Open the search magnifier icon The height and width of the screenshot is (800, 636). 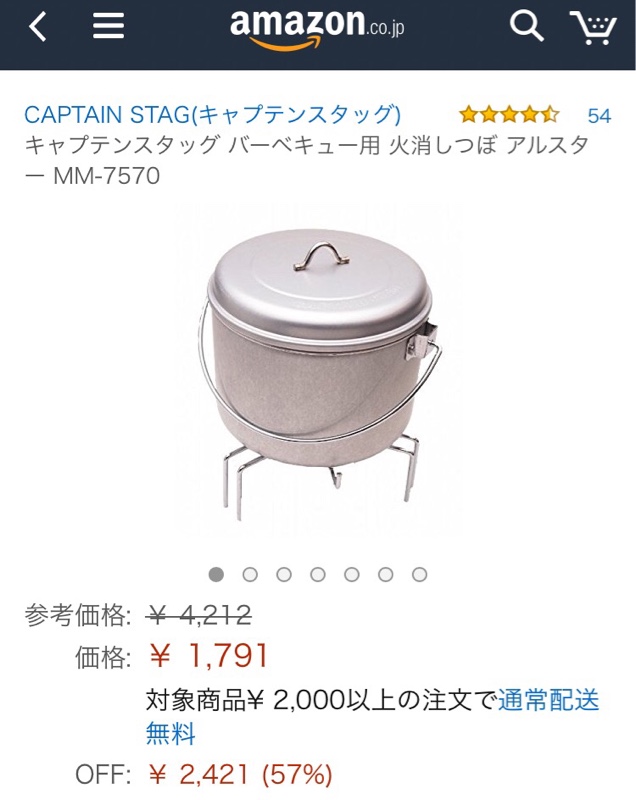point(526,26)
